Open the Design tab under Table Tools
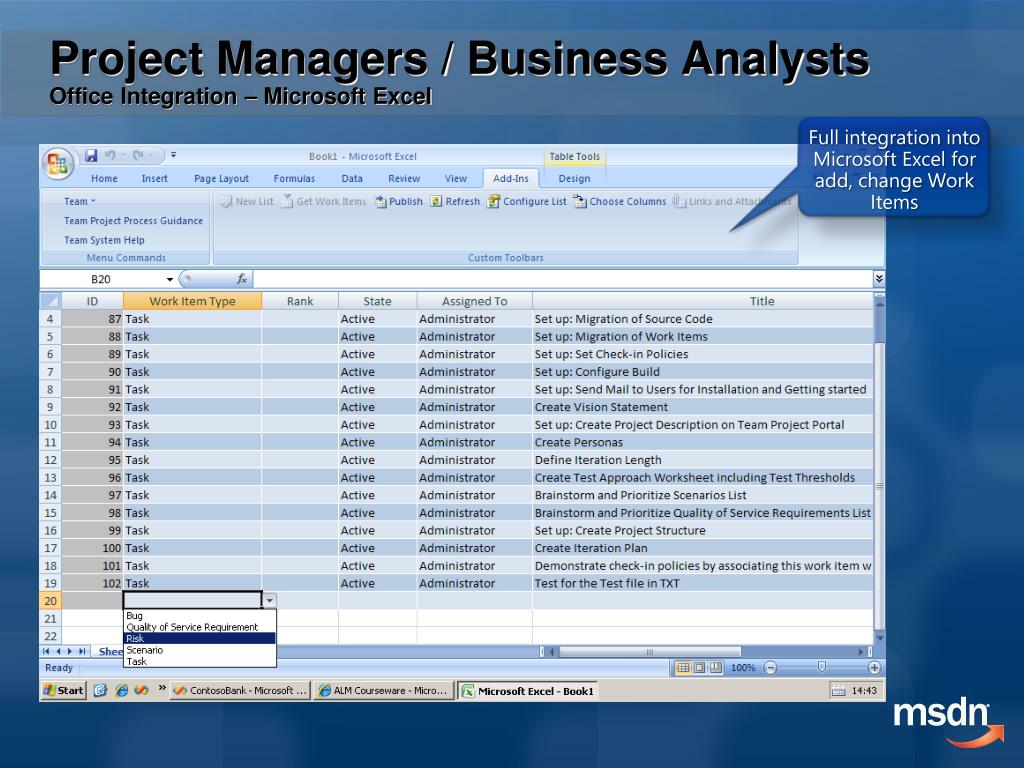This screenshot has height=768, width=1024. (x=574, y=178)
